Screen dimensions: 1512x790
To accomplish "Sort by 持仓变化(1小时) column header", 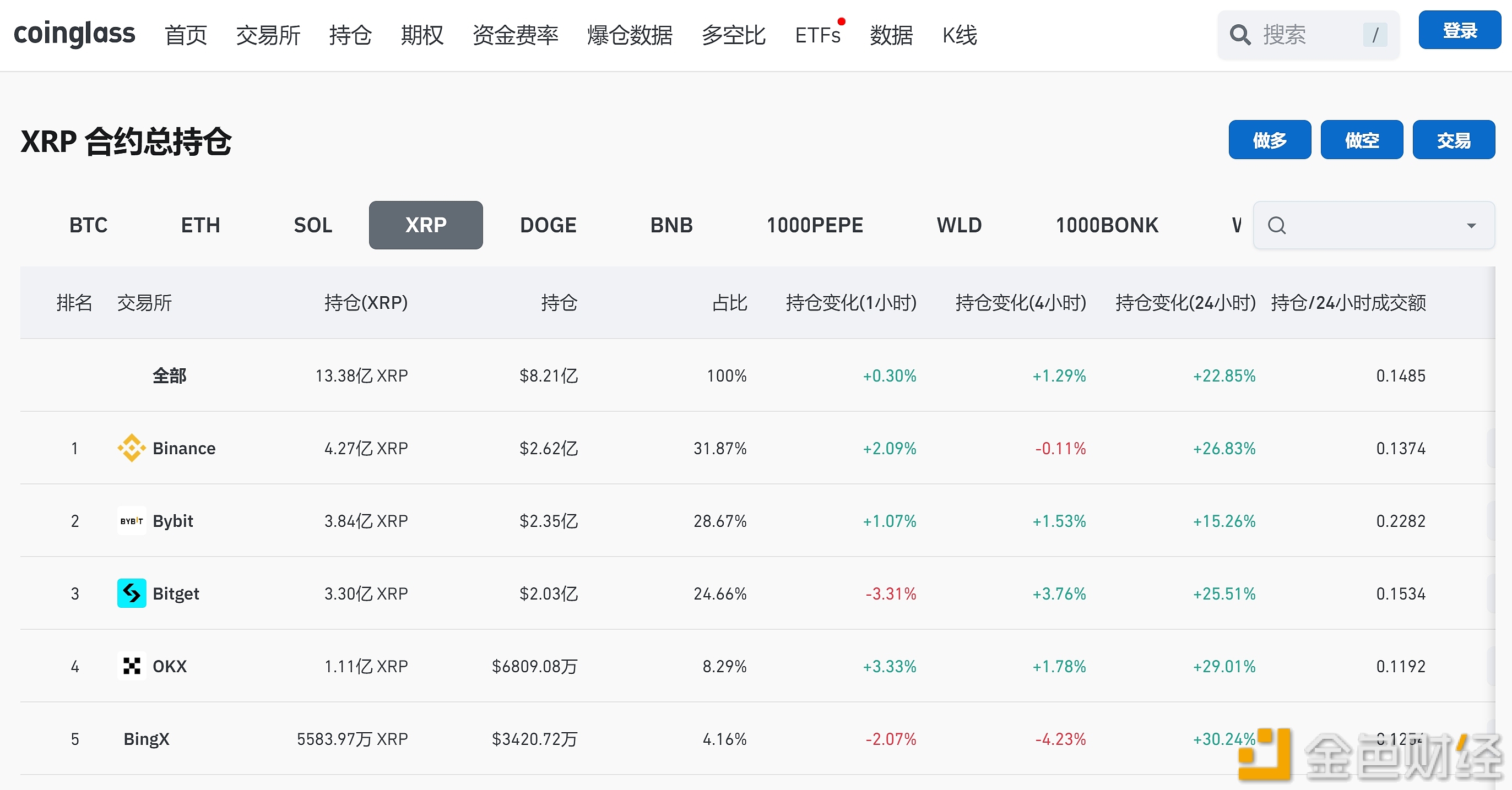I will (x=851, y=303).
